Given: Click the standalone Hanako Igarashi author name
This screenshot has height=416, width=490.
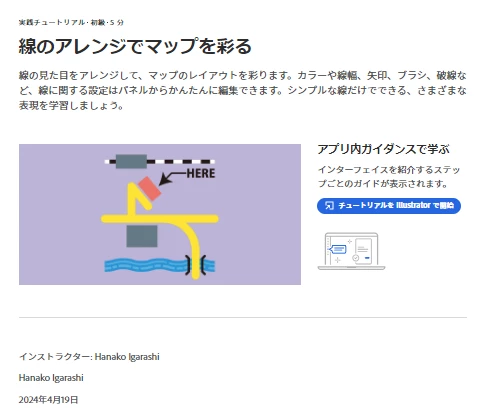Looking at the screenshot, I should 51,378.
